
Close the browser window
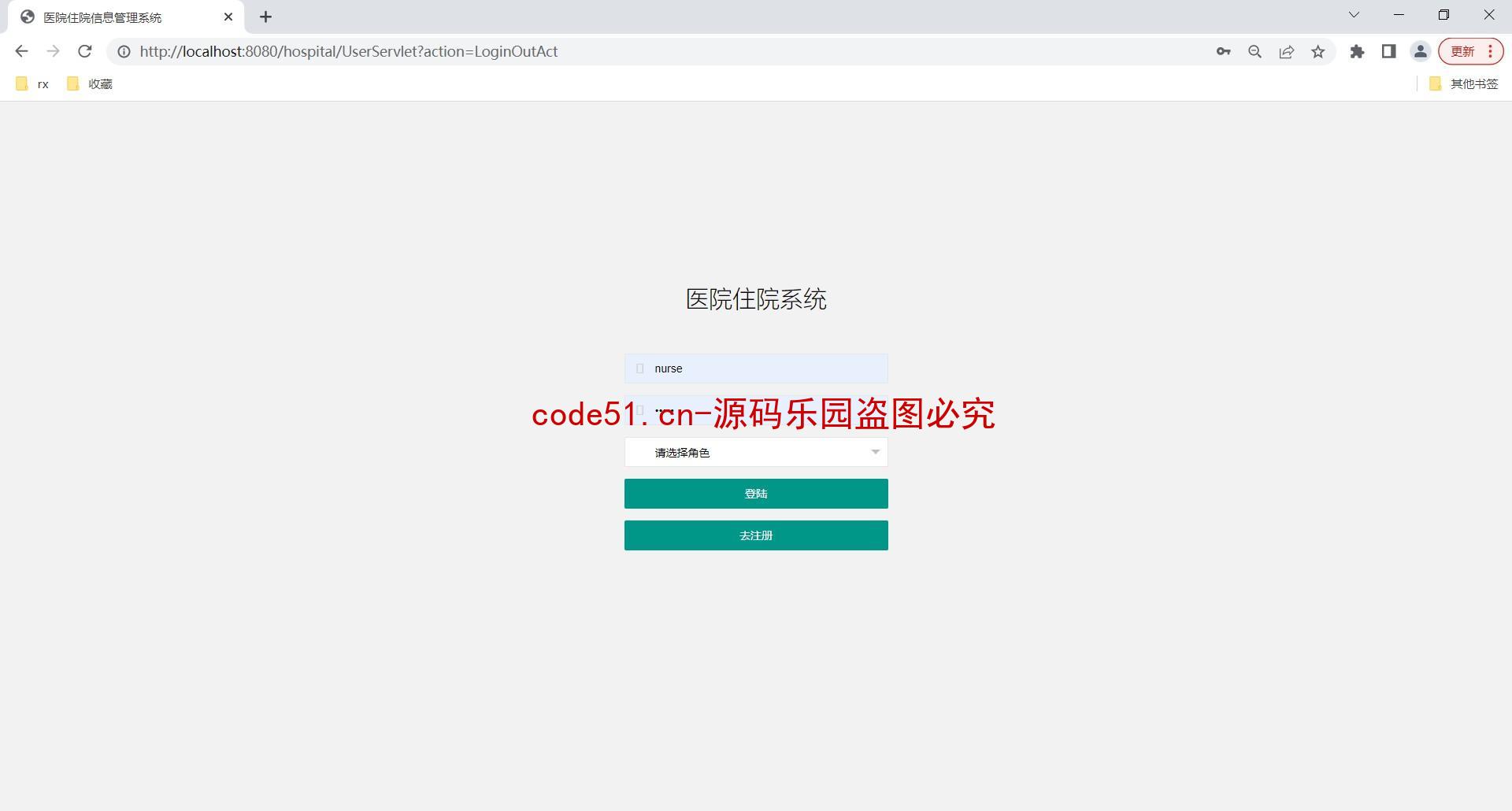1489,15
